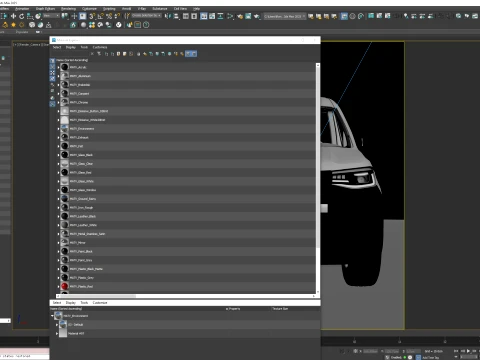Expand the MATL_Plastic_Red material row
Image resolution: width=480 pixels, height=360 pixels.
(58, 286)
